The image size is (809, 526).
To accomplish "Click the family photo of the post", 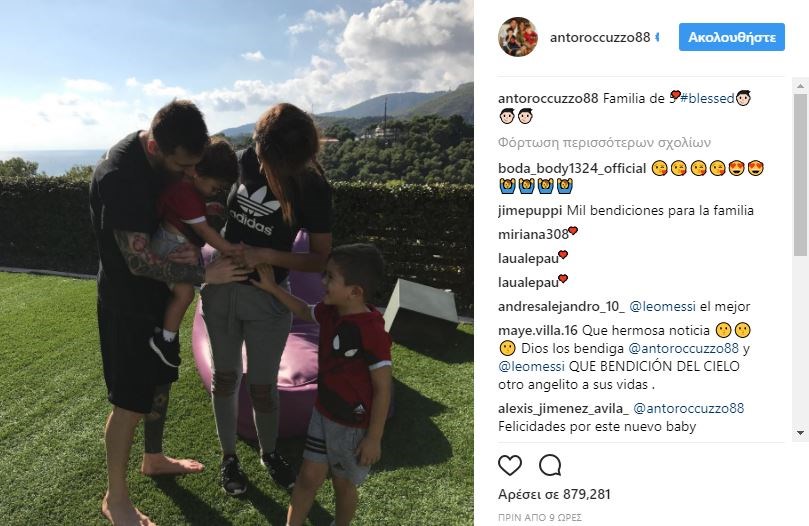I will pyautogui.click(x=237, y=263).
